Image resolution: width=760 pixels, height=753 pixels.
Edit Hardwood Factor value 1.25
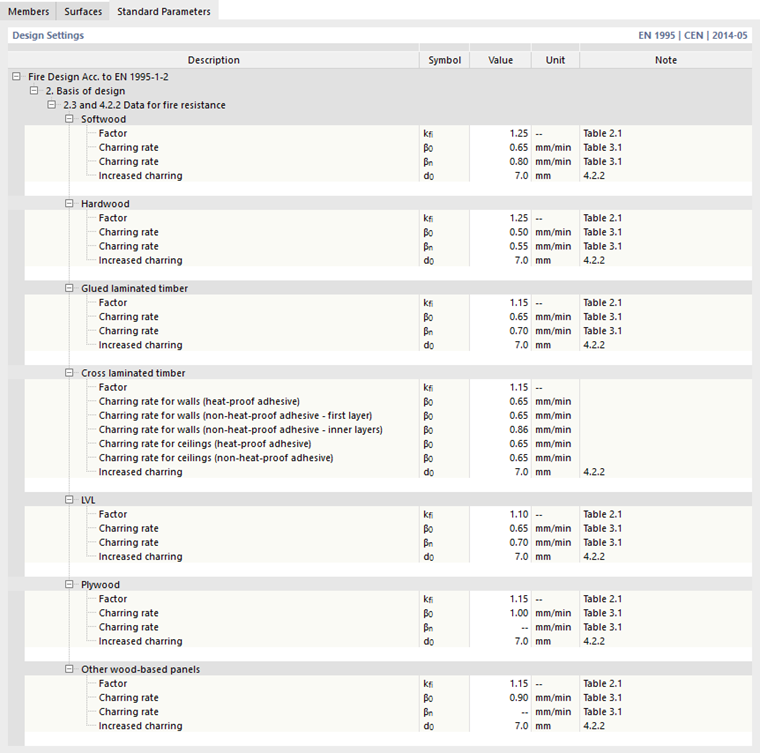point(500,218)
